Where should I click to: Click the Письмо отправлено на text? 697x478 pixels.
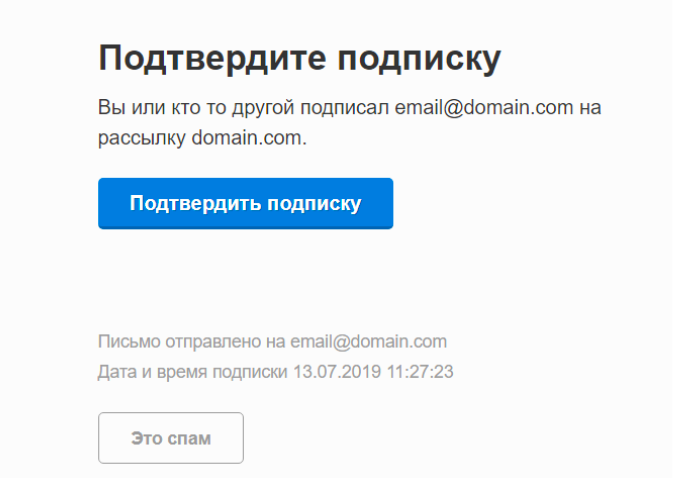coord(192,342)
